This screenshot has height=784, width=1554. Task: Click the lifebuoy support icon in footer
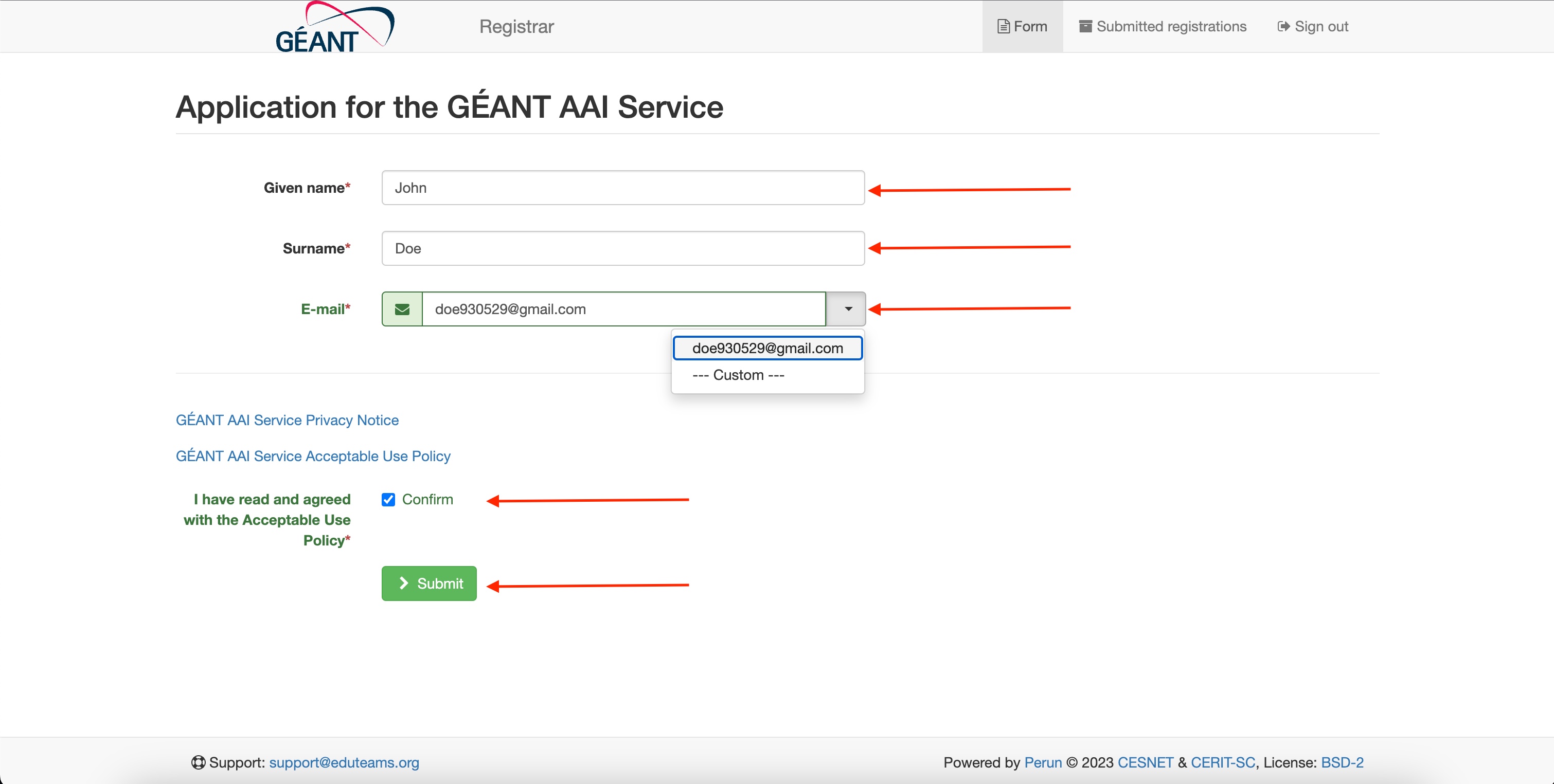coord(199,762)
